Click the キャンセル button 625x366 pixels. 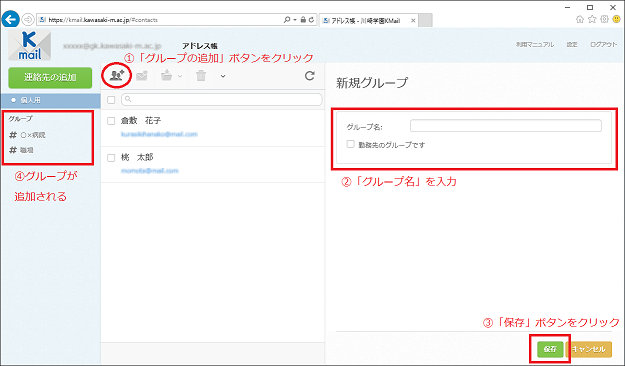[589, 349]
